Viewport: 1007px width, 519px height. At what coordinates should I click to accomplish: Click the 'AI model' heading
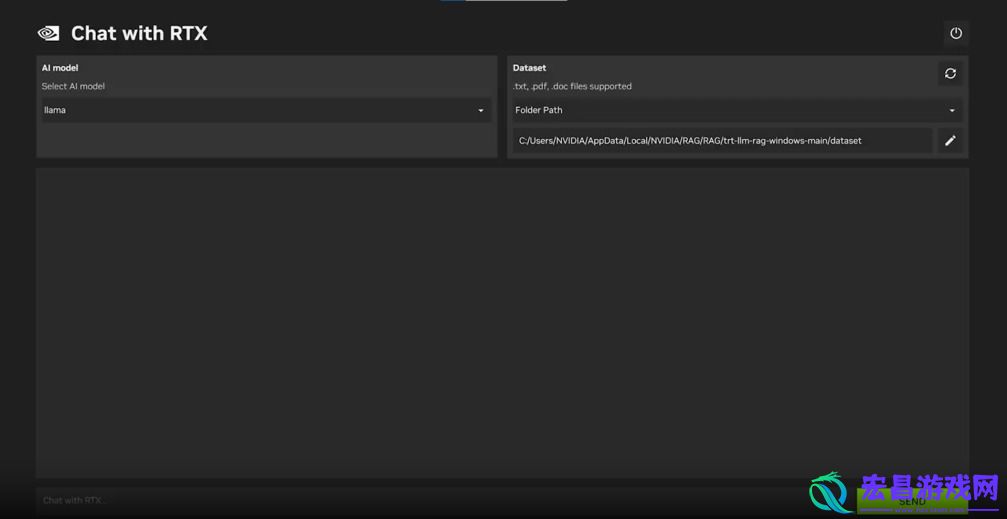60,67
